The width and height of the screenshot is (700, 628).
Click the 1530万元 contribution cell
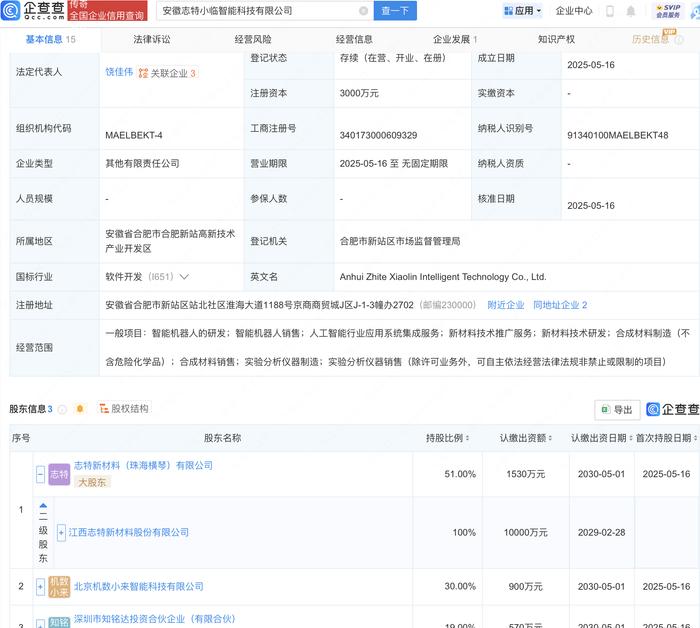(525, 474)
